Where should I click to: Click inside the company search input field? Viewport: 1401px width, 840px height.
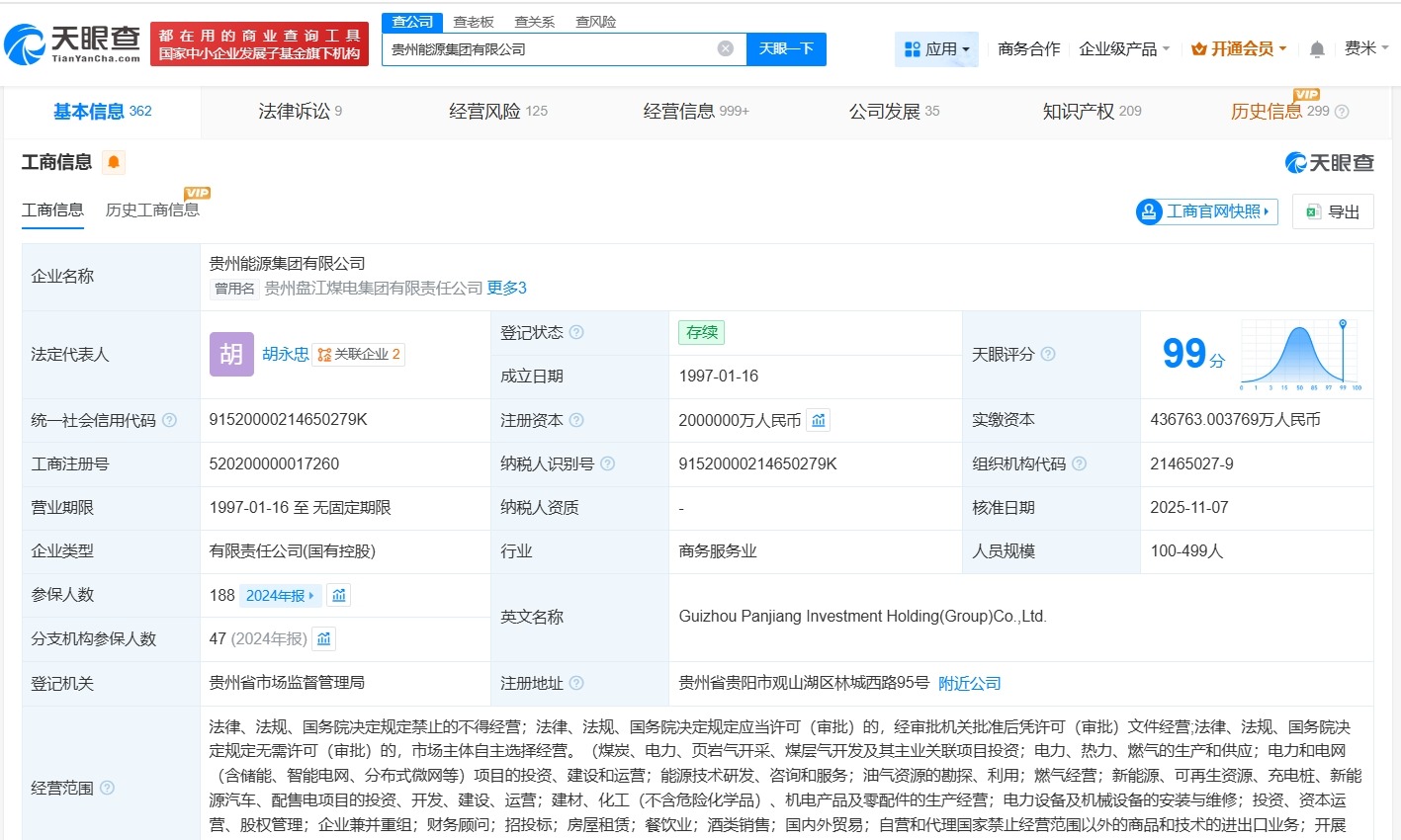pyautogui.click(x=554, y=48)
